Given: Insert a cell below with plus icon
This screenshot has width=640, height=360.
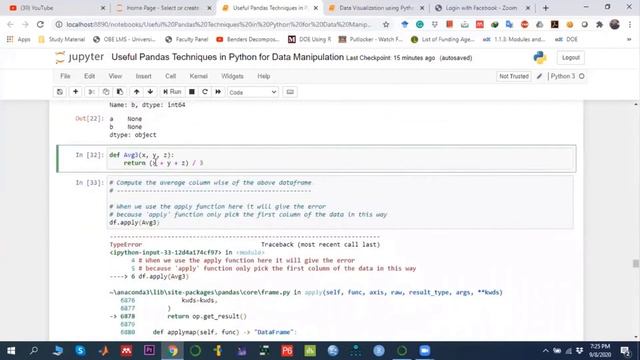Looking at the screenshot, I should pos(76,92).
